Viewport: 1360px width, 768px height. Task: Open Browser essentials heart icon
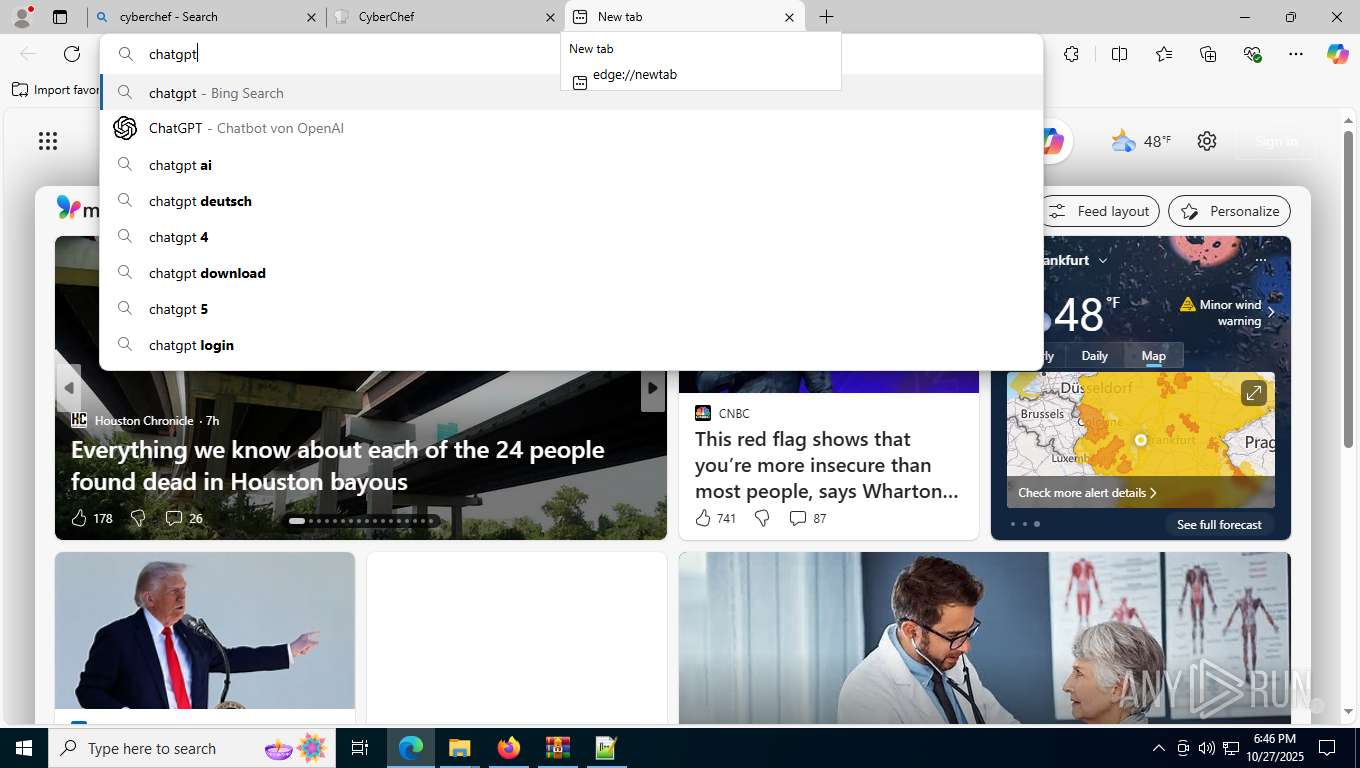coord(1252,54)
